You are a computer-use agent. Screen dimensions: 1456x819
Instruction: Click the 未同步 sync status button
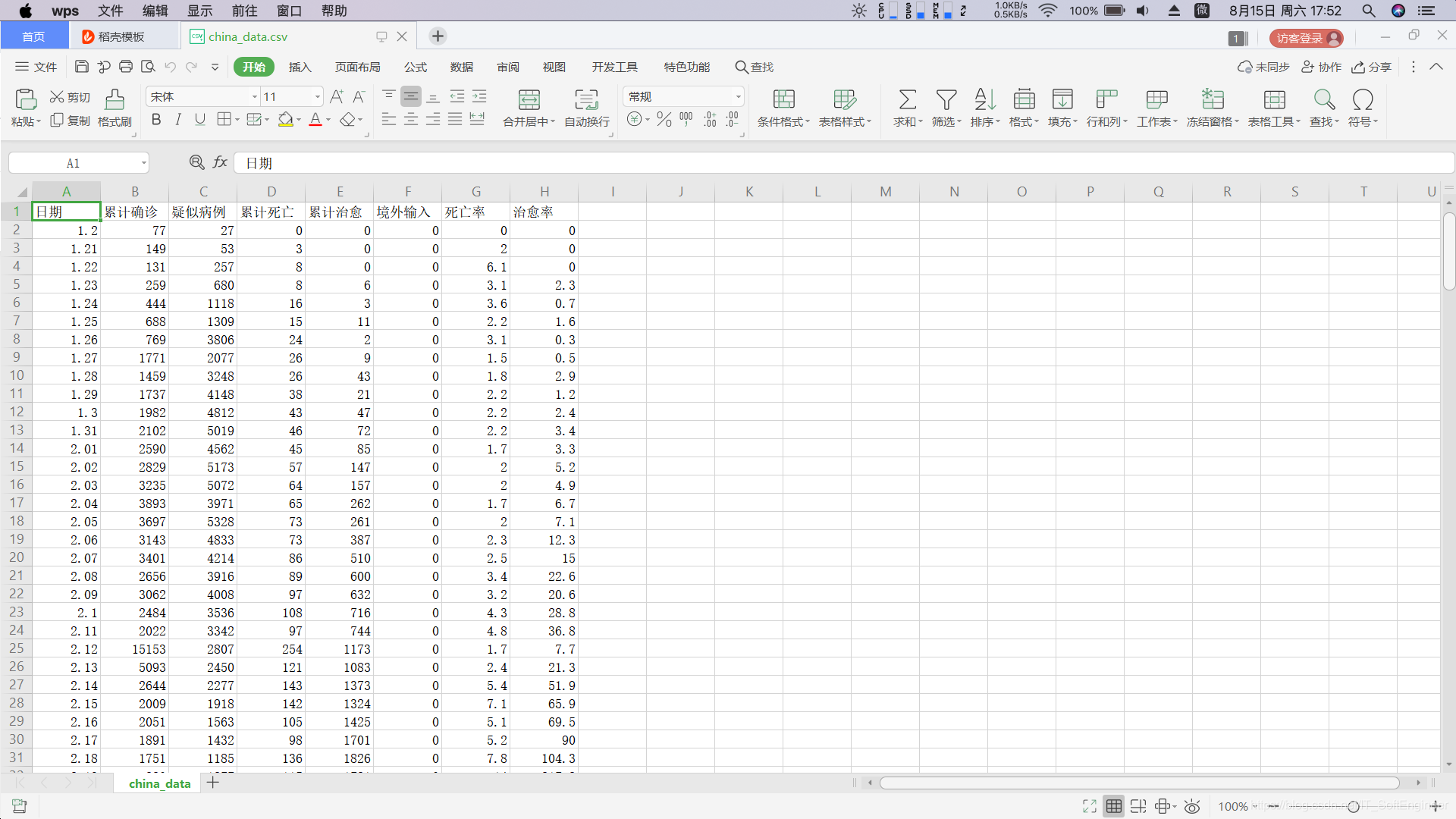(1263, 67)
